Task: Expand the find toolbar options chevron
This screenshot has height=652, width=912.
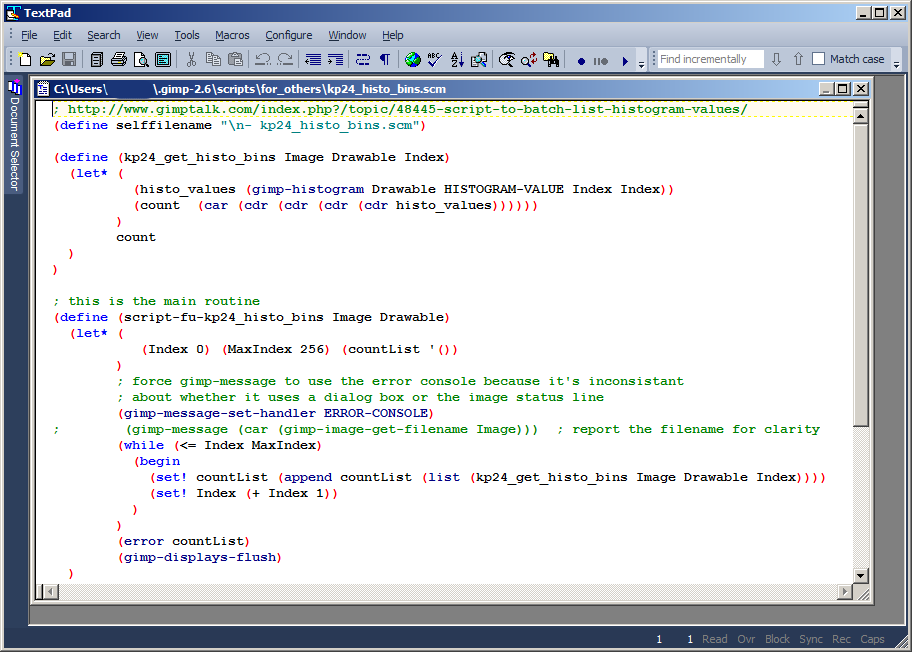Action: 896,63
